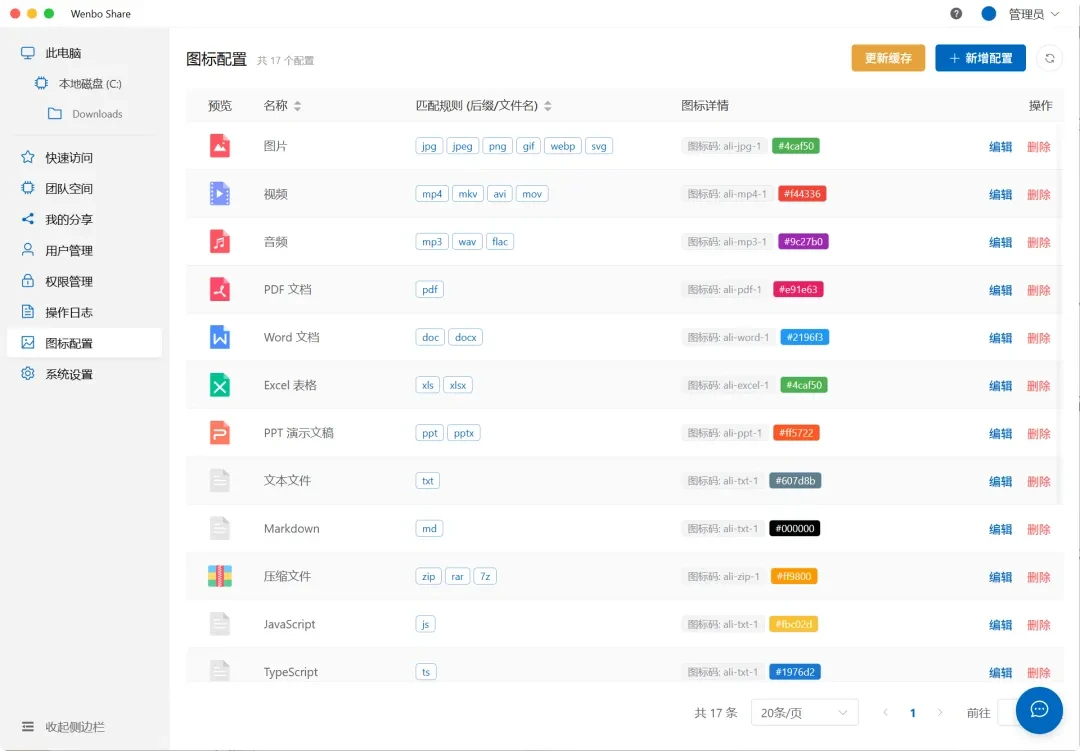Open 权限管理 menu item
The height and width of the screenshot is (751, 1080).
[x=84, y=281]
